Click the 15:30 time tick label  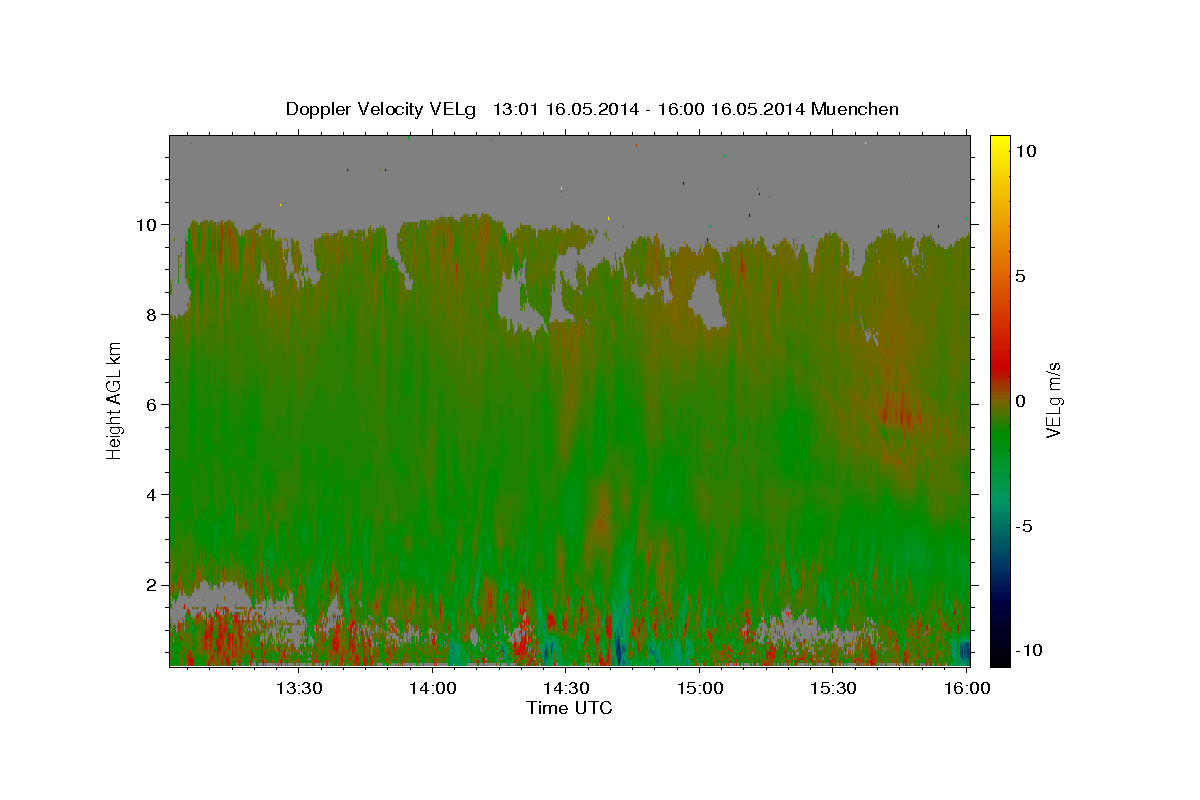[x=833, y=689]
